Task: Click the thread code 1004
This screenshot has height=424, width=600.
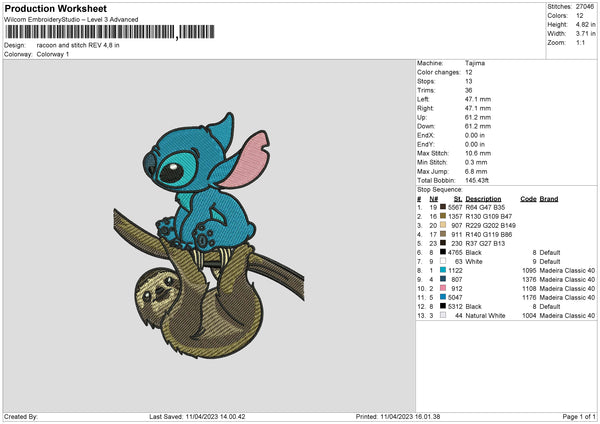Action: point(529,316)
